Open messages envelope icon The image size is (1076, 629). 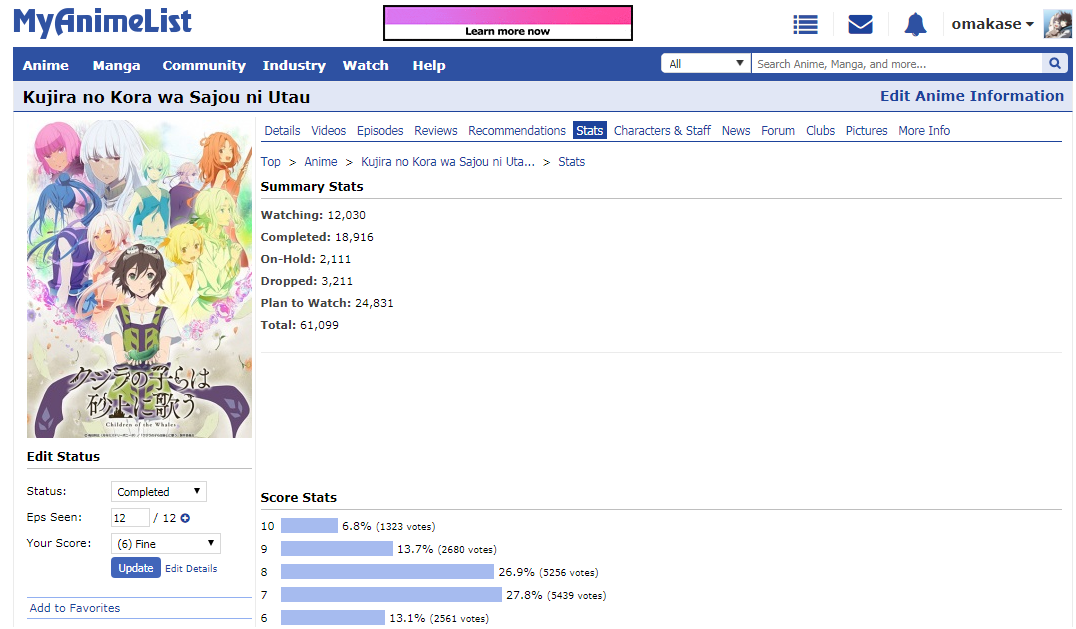point(861,25)
